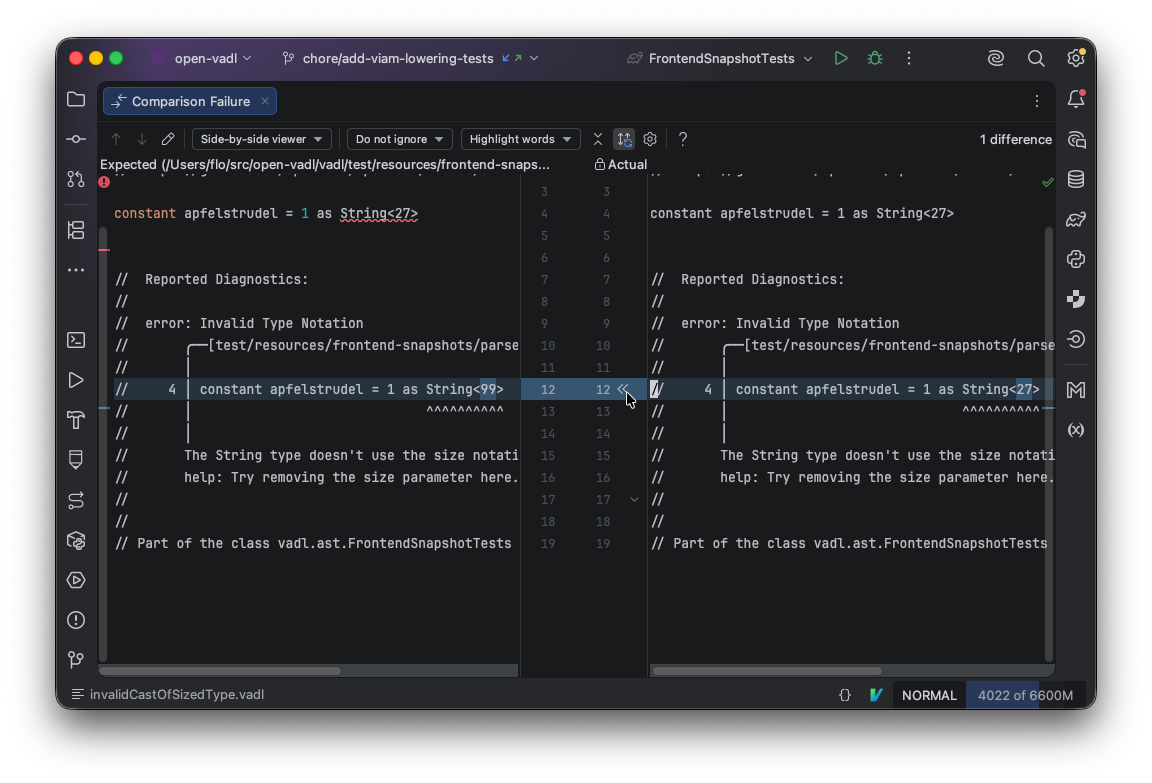Viewport: 1152px width, 783px height.
Task: Select the Comparison Failure tab
Action: (182, 101)
